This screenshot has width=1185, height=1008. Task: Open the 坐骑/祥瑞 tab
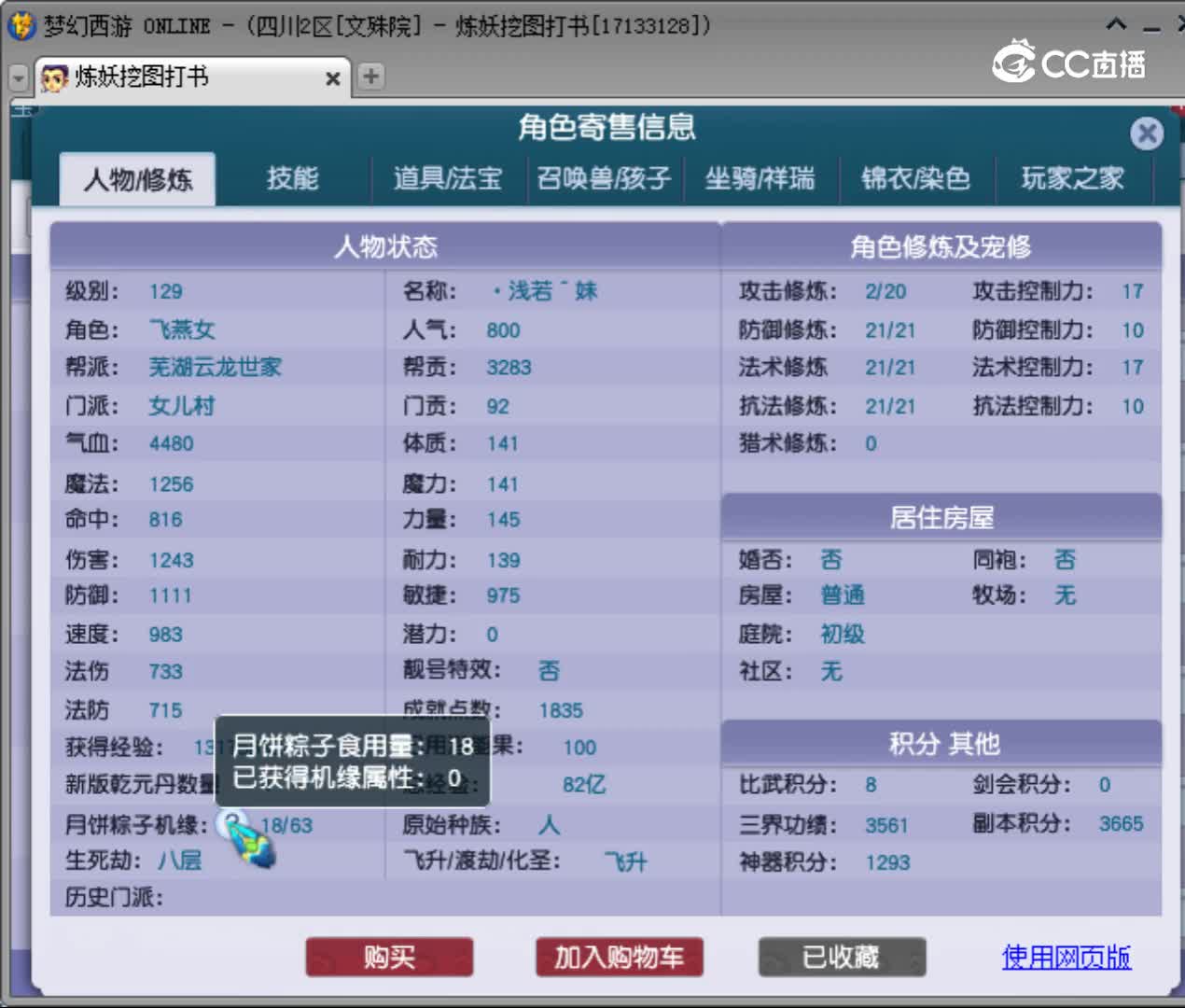point(760,178)
